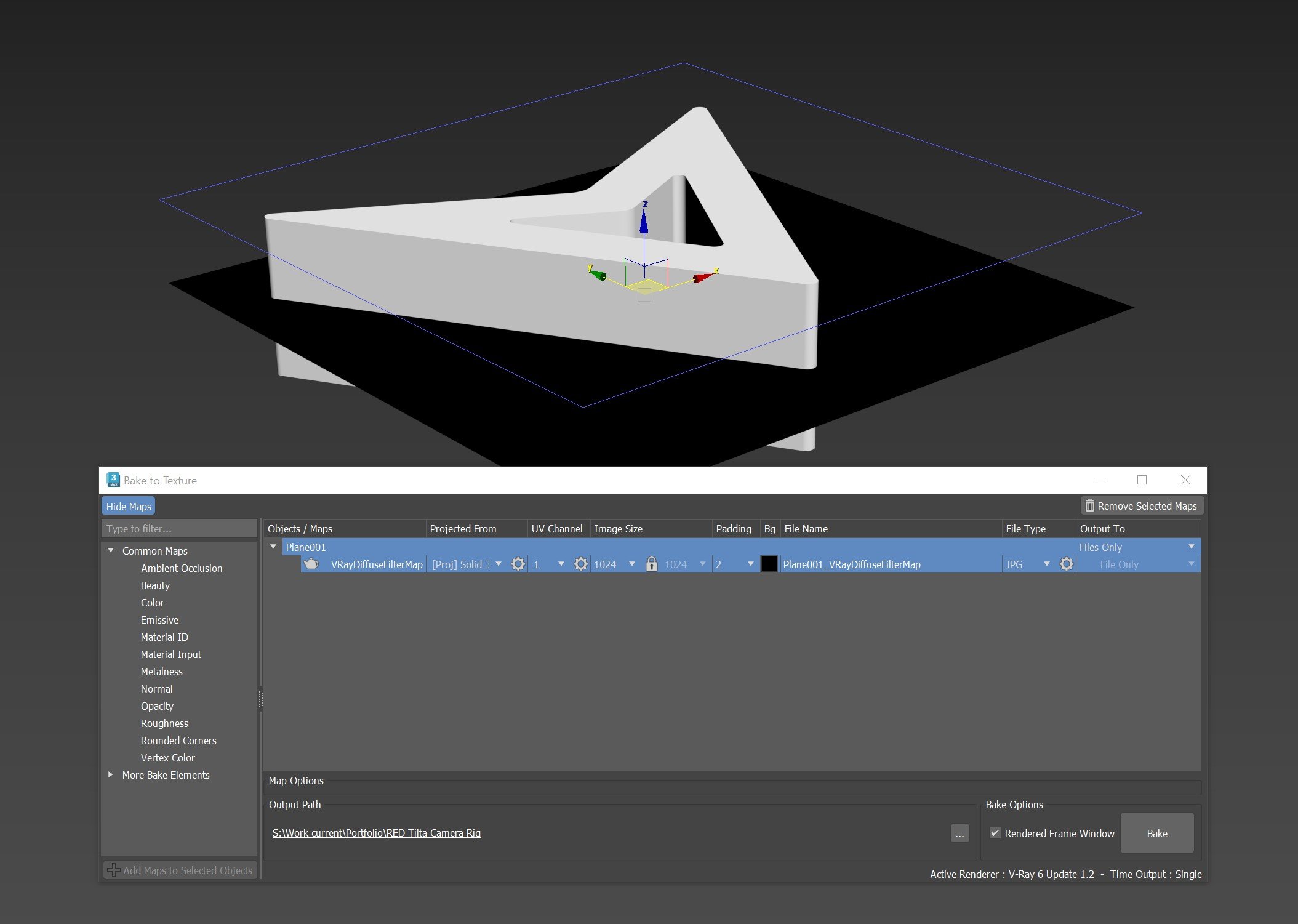
Task: Open the RED Tilta Camera Rig output path link
Action: 377,833
